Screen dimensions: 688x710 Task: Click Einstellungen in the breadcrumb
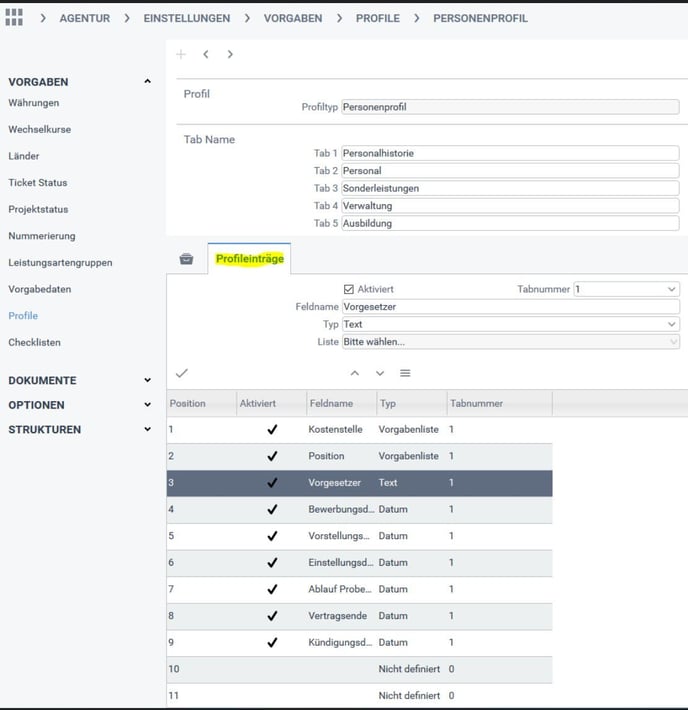click(186, 18)
